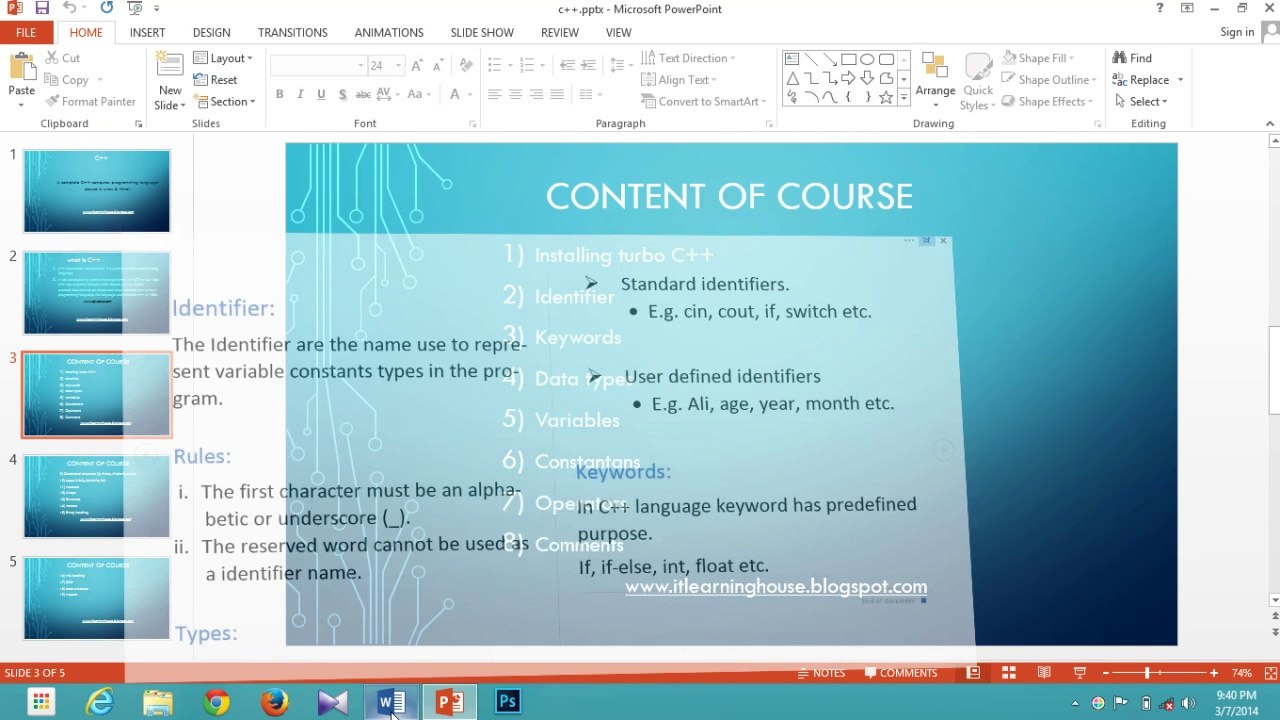Open the font size combo box
Viewport: 1280px width, 720px height.
pyautogui.click(x=385, y=65)
